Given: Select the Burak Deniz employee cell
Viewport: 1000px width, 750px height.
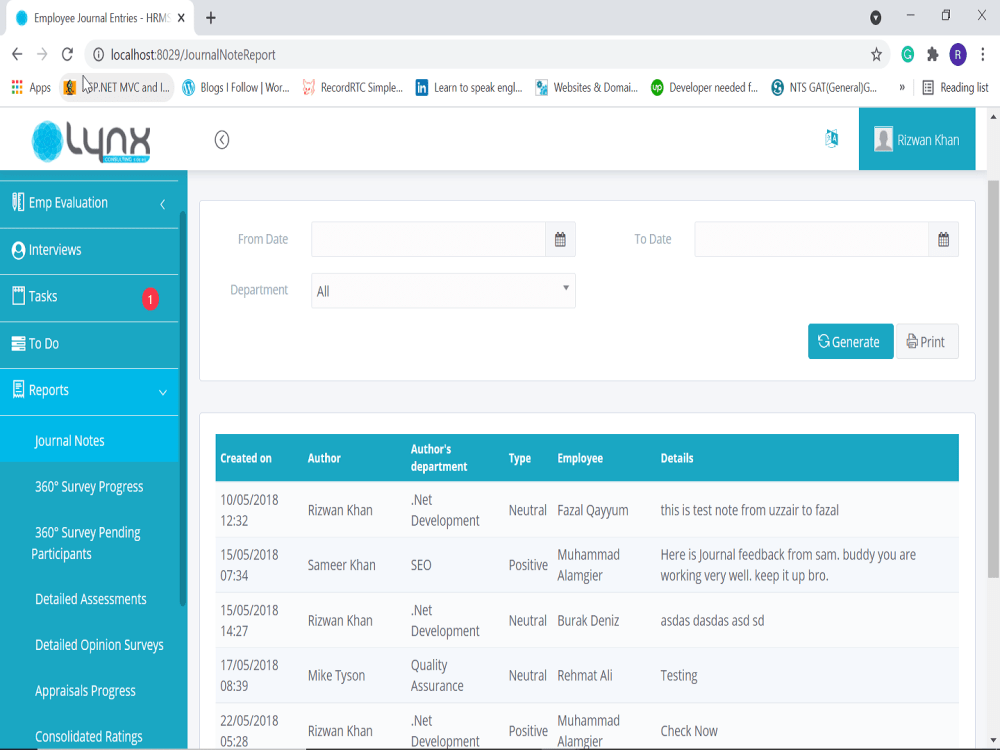Looking at the screenshot, I should [588, 621].
